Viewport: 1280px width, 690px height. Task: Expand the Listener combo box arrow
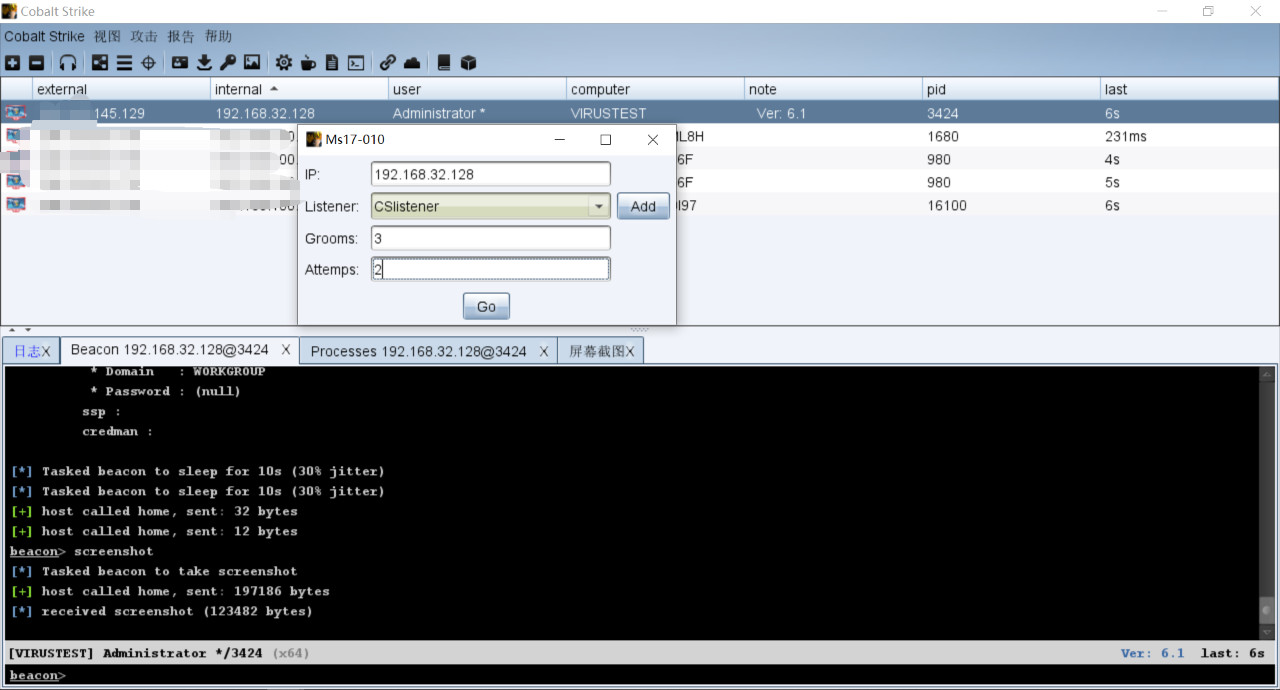click(x=599, y=206)
